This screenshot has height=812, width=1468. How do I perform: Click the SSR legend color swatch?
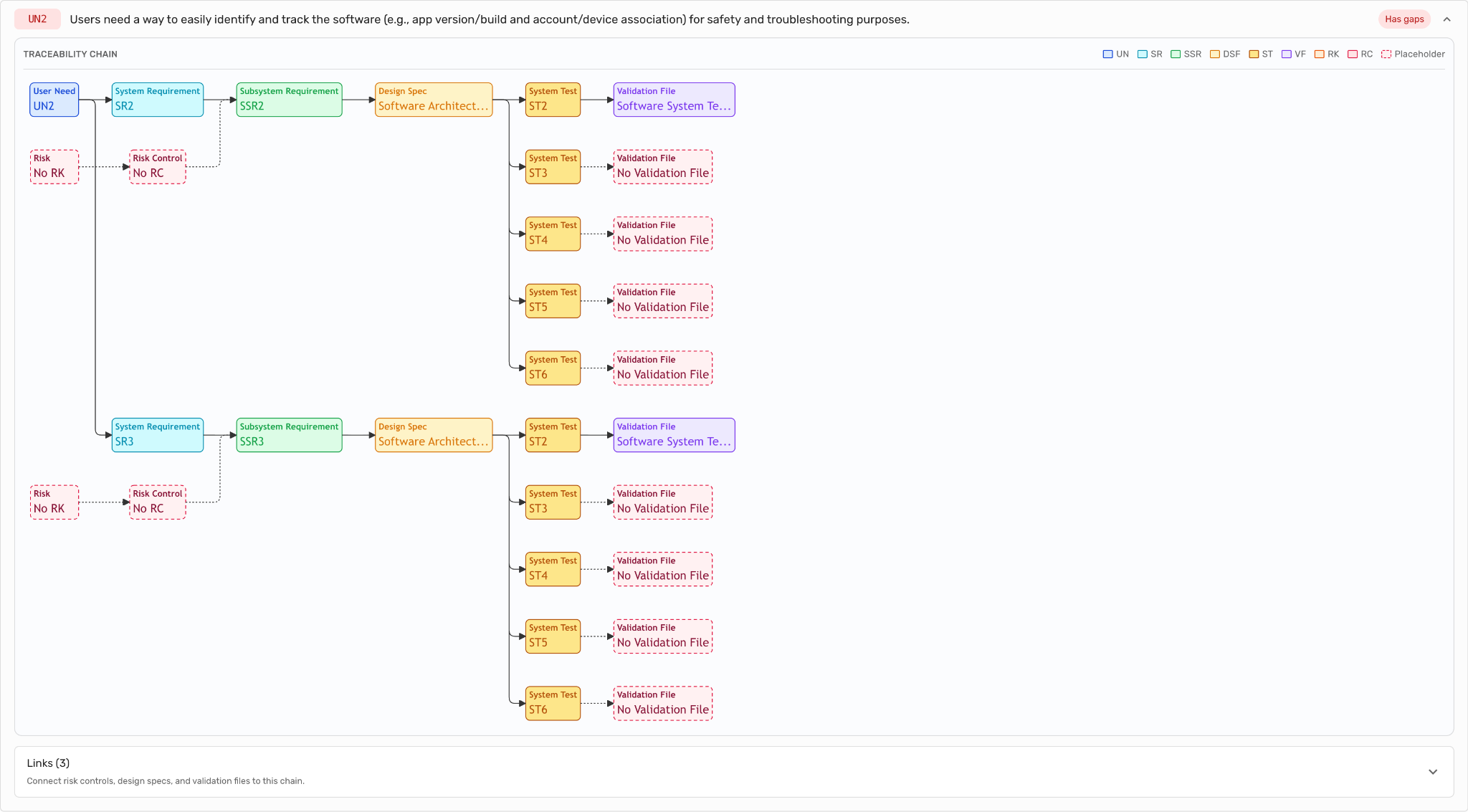pyautogui.click(x=1176, y=54)
